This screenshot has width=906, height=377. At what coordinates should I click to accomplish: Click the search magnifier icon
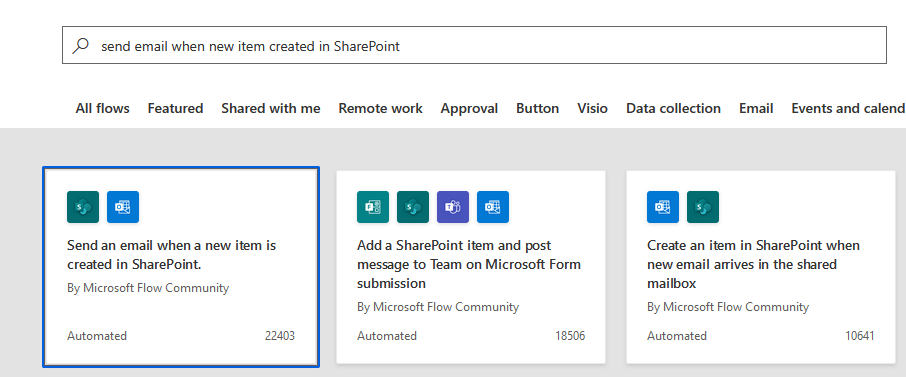80,46
